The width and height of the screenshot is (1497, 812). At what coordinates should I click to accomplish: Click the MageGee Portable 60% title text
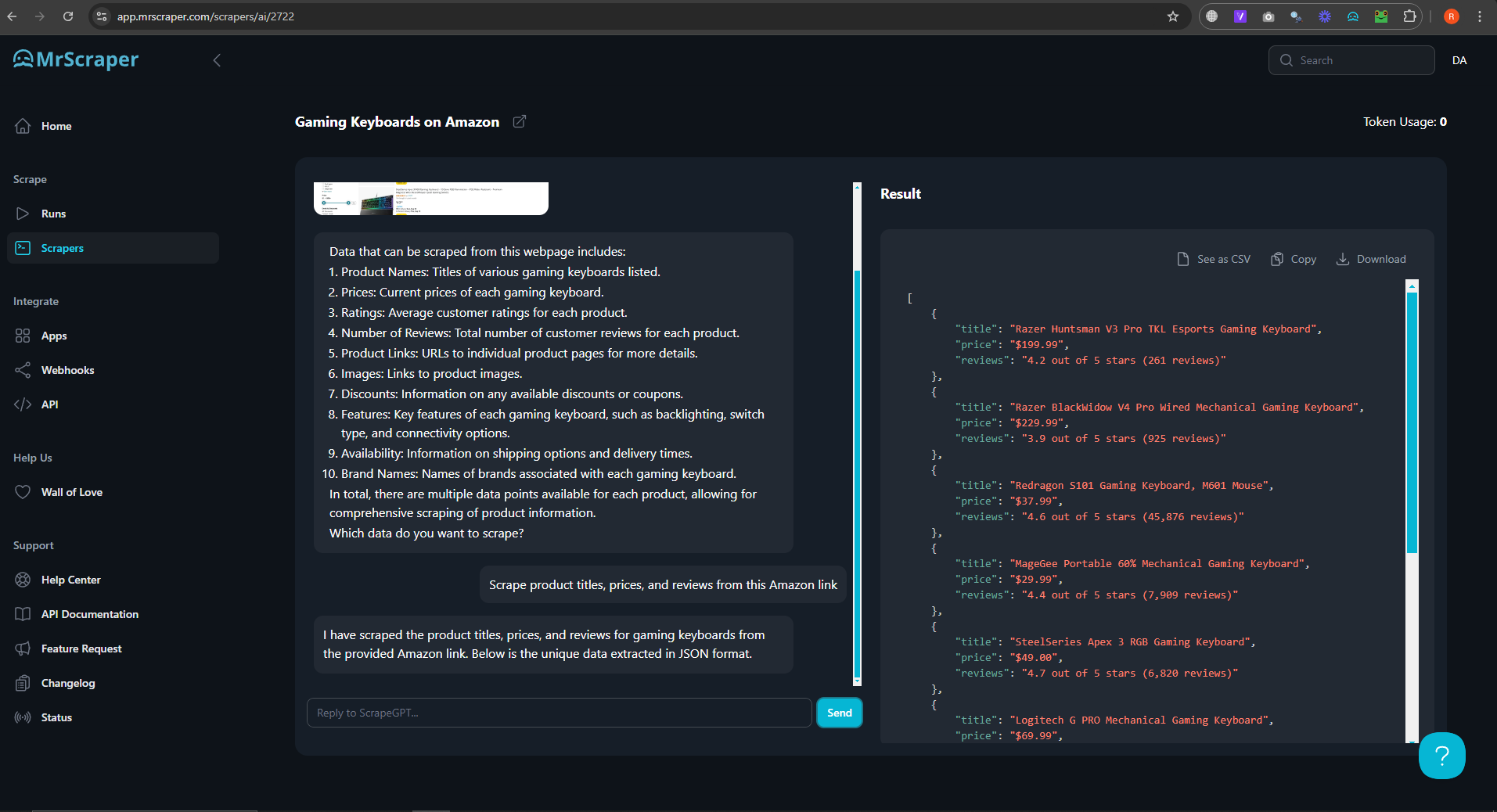point(1157,563)
